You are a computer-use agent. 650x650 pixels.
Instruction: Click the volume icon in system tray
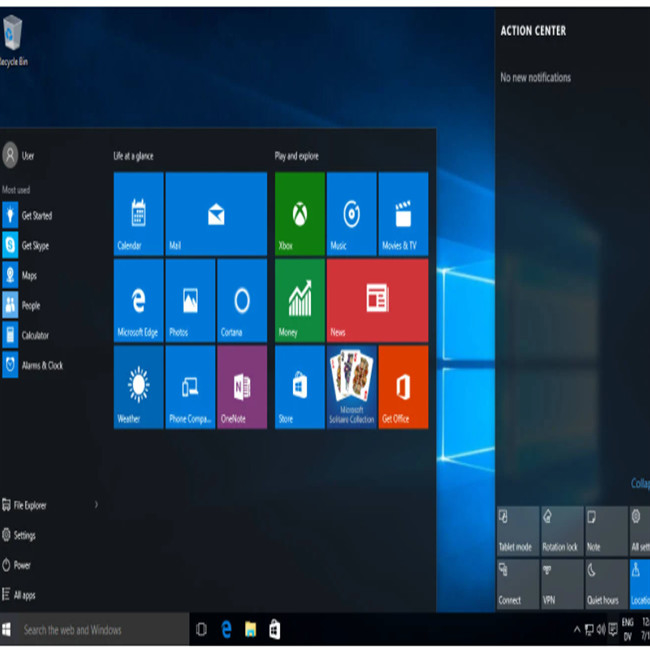point(601,630)
